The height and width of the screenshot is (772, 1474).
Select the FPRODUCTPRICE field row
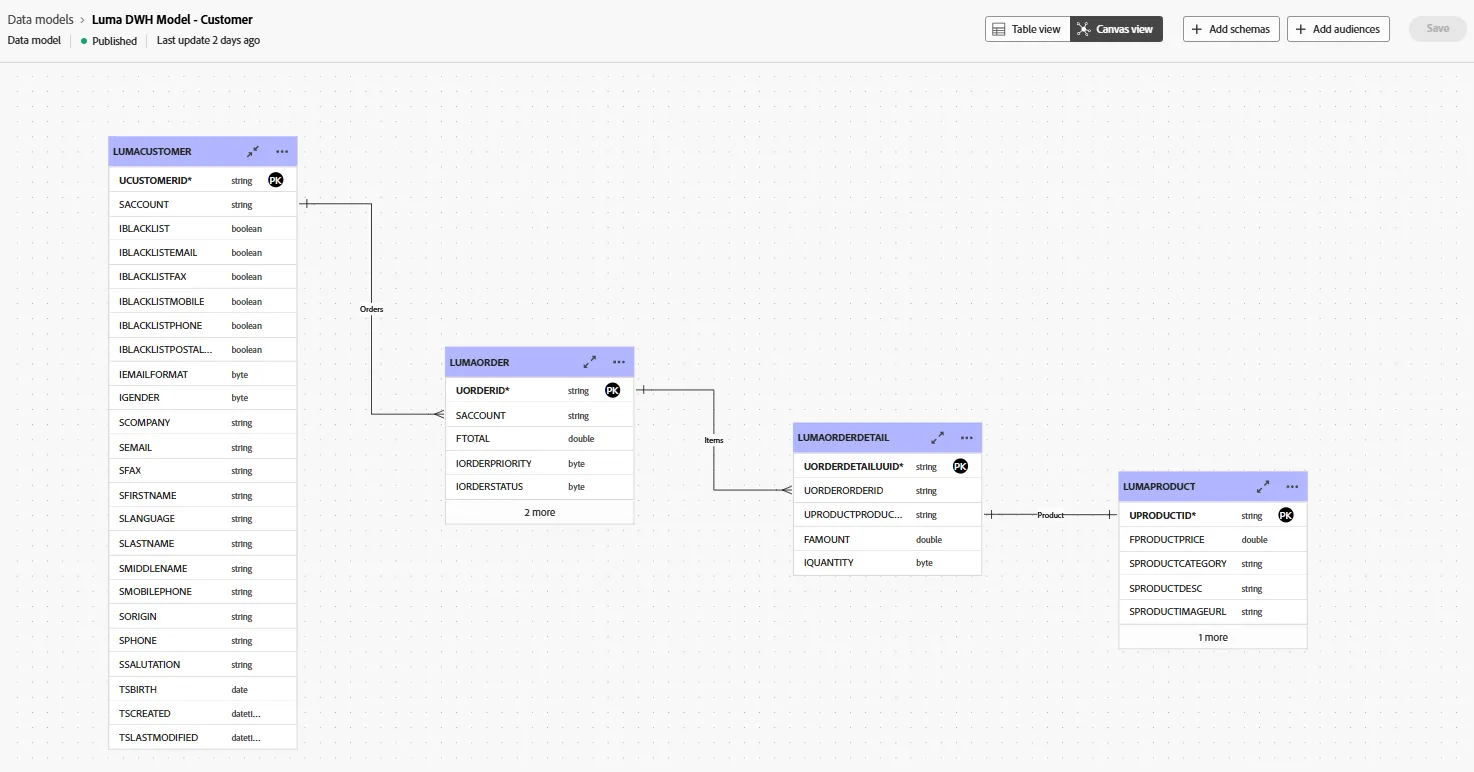1213,540
